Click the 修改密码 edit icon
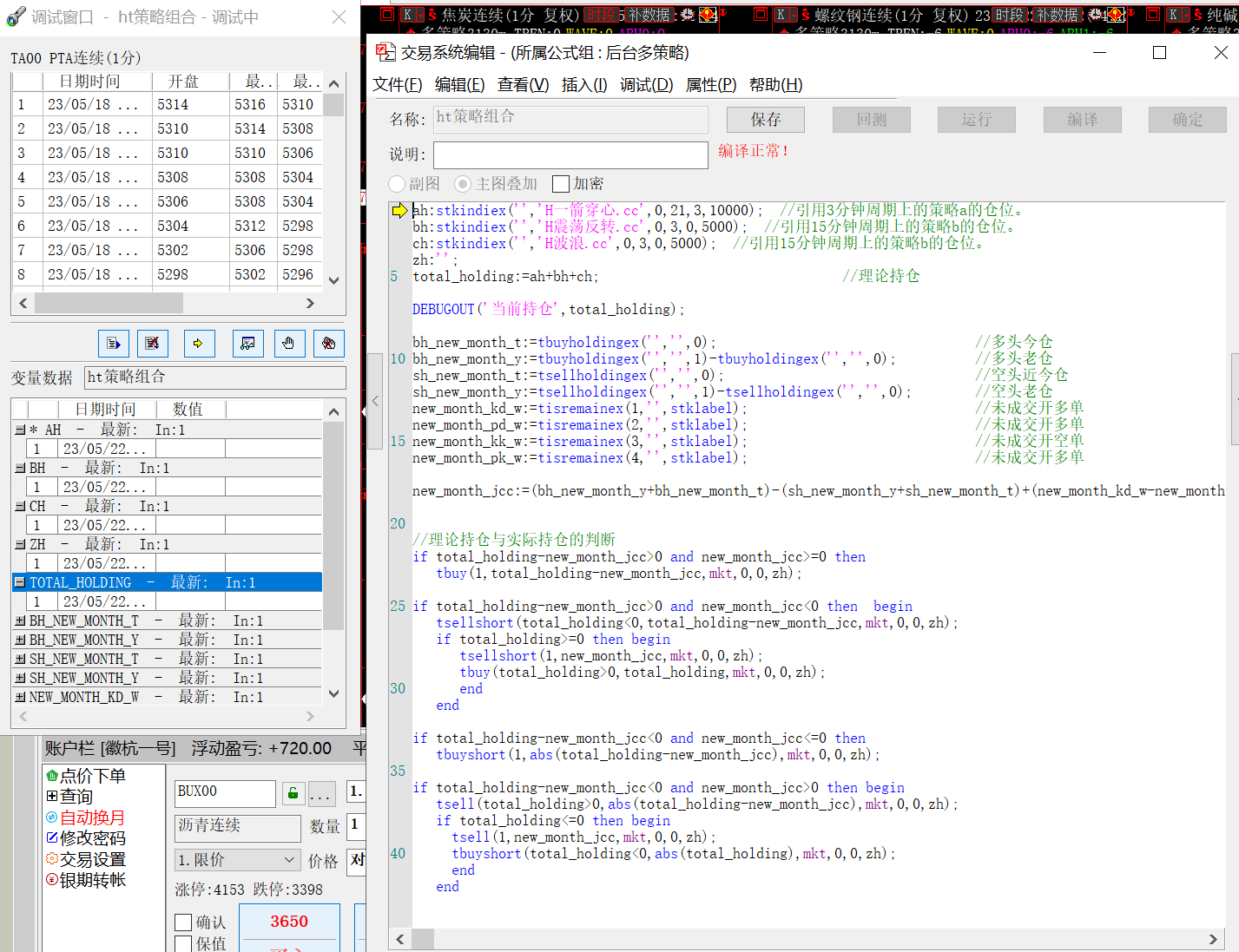1239x952 pixels. [52, 837]
